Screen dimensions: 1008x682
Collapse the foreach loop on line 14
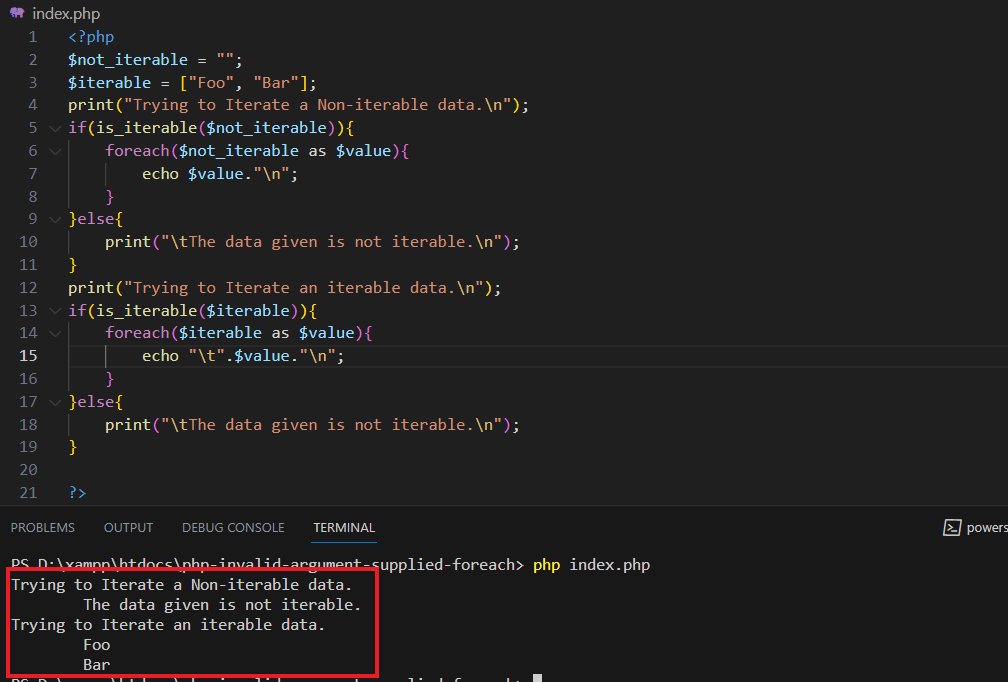pos(54,332)
